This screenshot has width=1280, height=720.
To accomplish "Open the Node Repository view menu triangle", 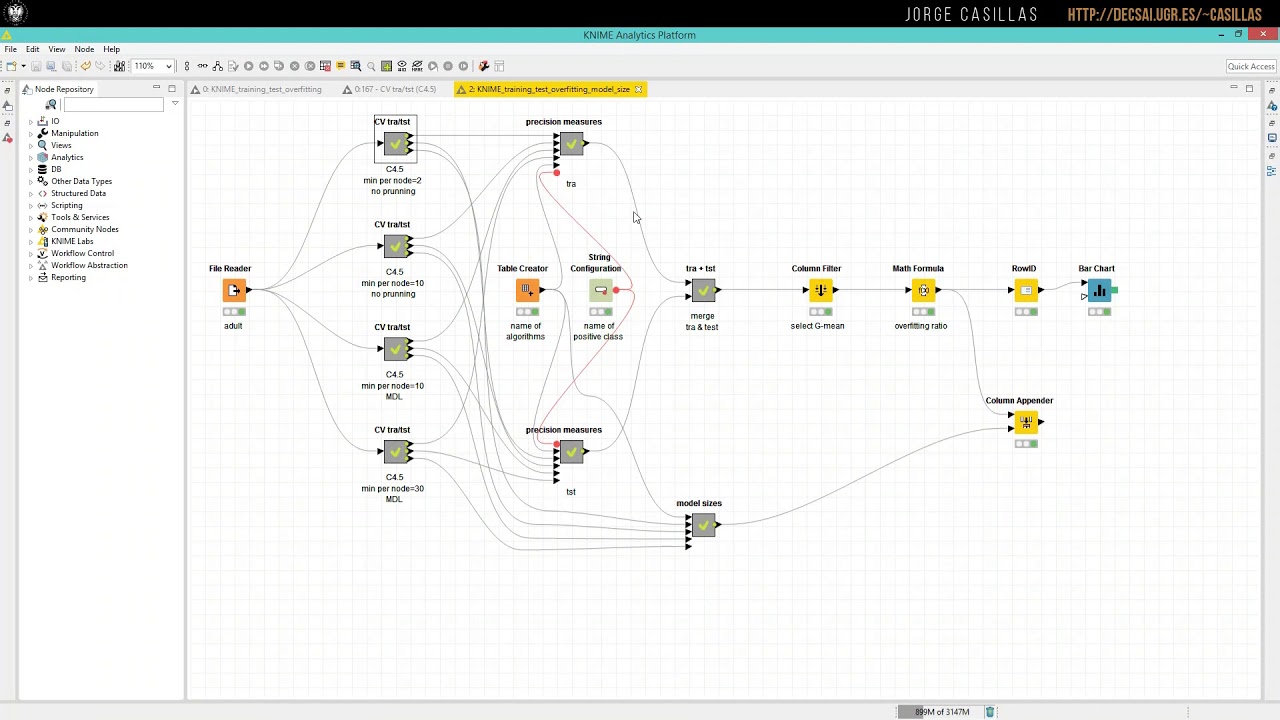I will click(x=175, y=104).
